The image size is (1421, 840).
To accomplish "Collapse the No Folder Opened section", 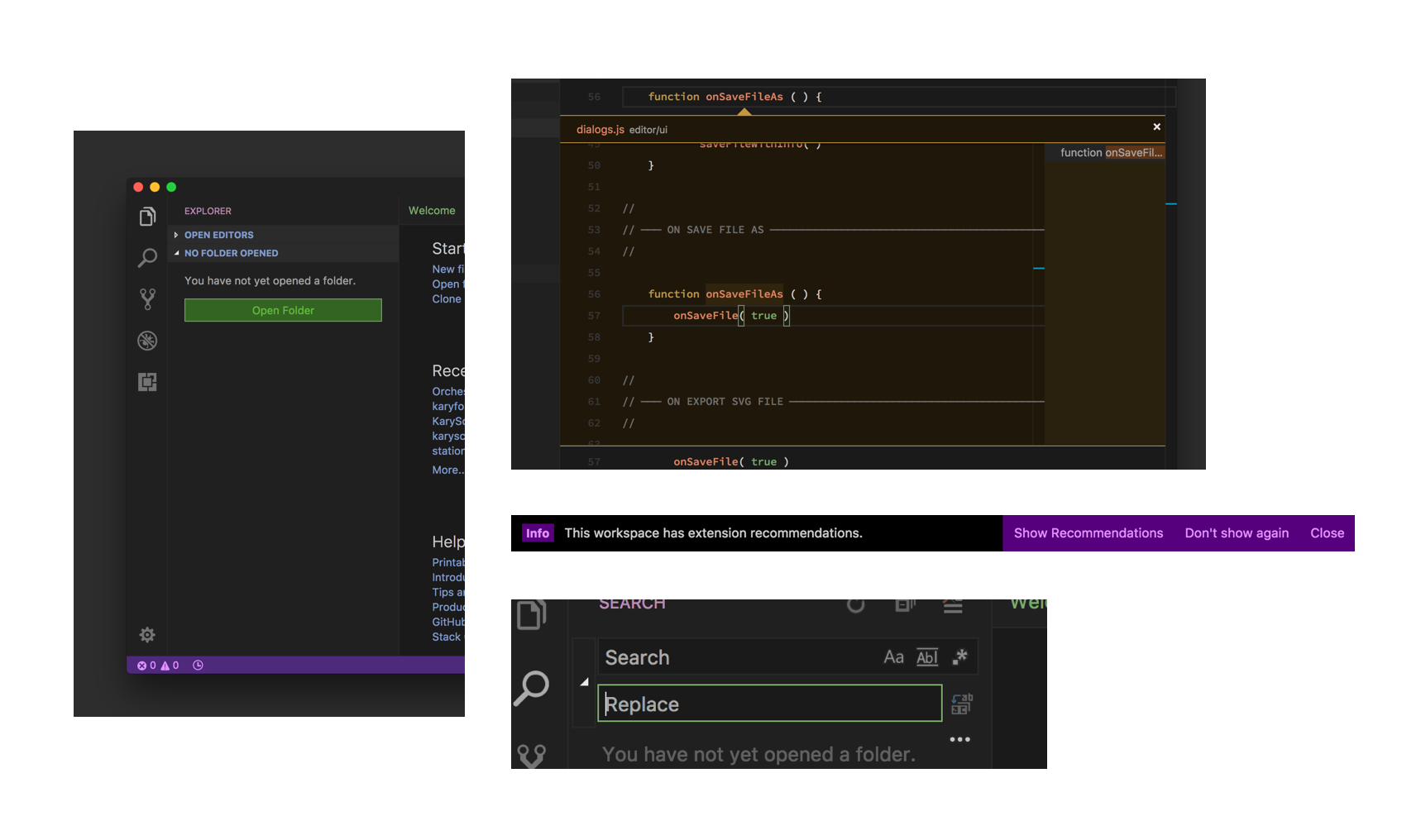I will pos(231,253).
